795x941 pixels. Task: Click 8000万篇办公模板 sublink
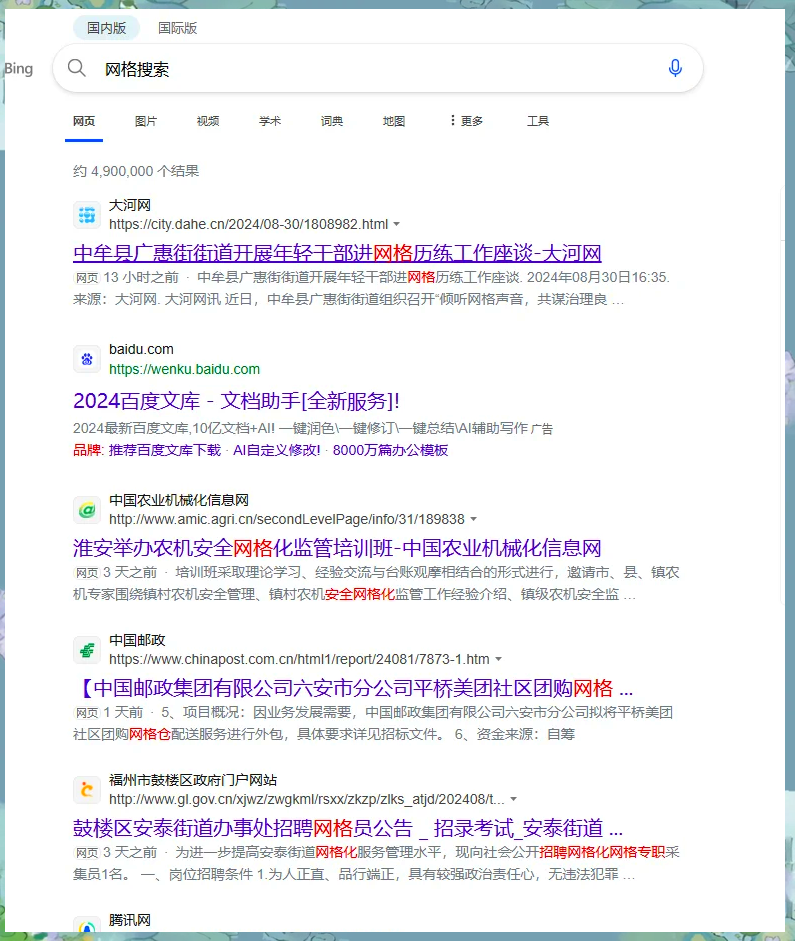click(391, 450)
